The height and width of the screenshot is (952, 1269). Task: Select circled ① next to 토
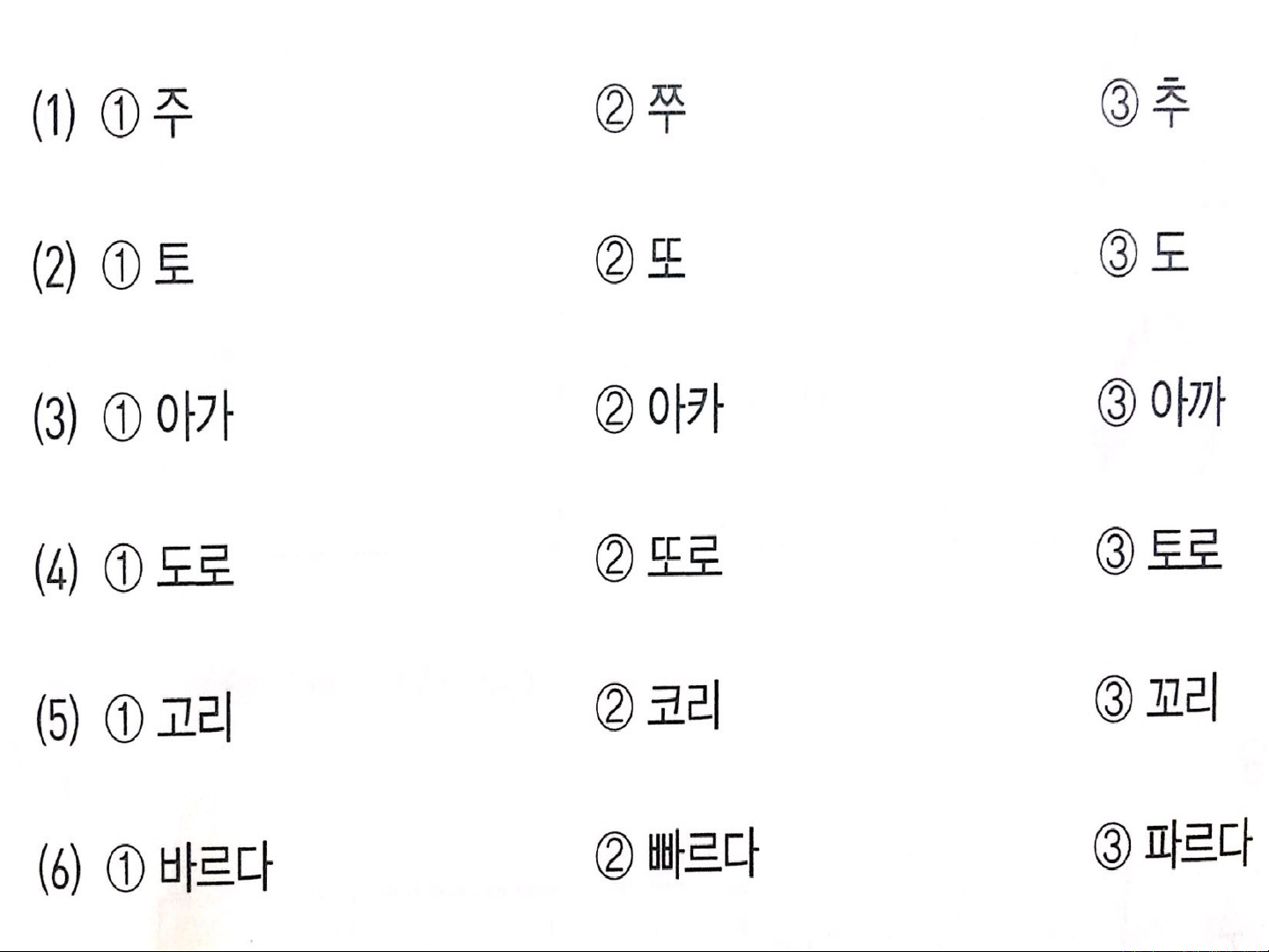122,267
